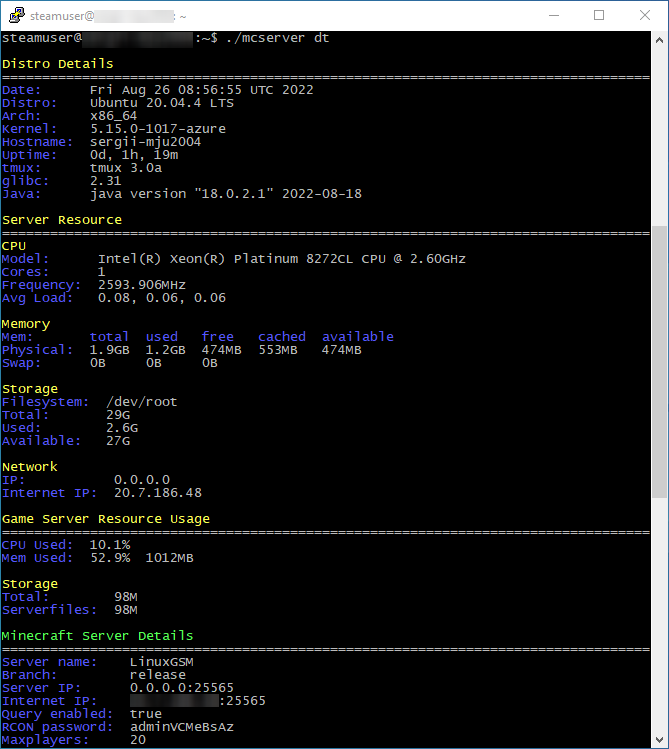Click CPU Used value '10.1%'
Image resolution: width=669 pixels, height=749 pixels.
click(110, 545)
